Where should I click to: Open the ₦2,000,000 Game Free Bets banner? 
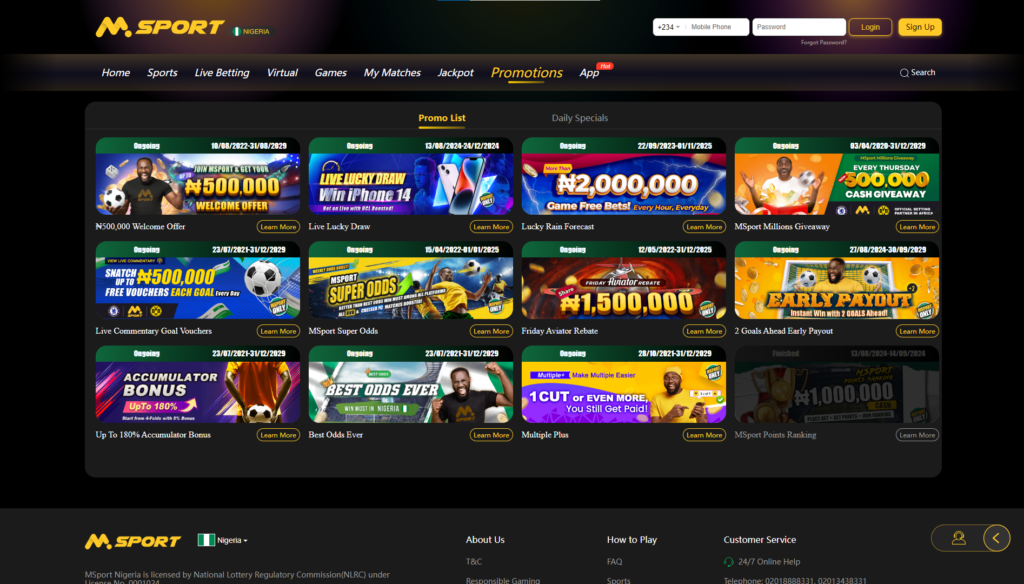click(624, 176)
